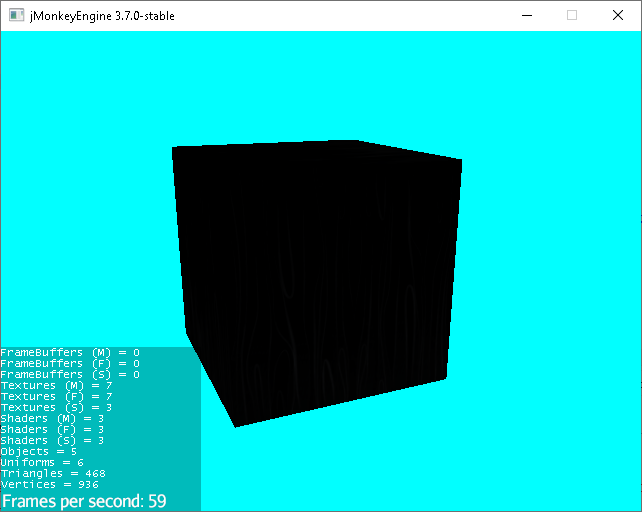Click the 'Uniforms = 6' stat
Viewport: 642px width, 512px height.
(42, 463)
